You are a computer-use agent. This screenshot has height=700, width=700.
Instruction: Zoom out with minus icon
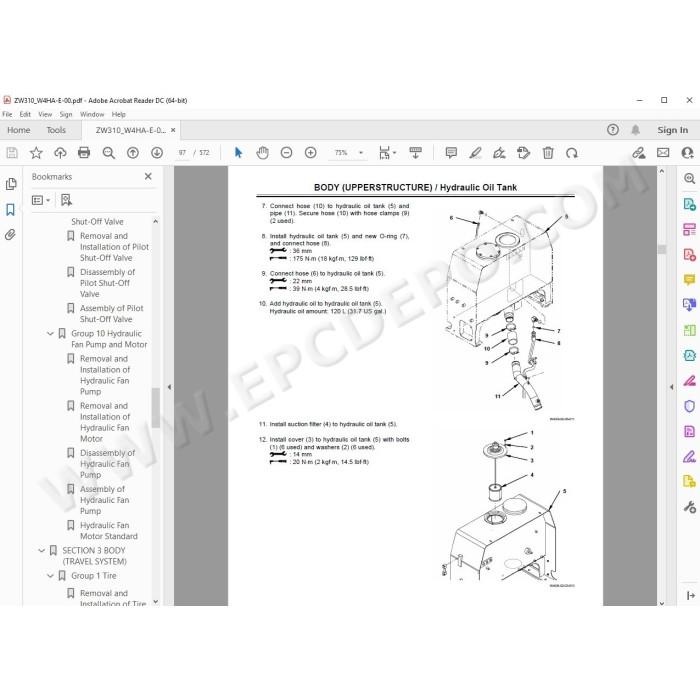pyautogui.click(x=287, y=153)
